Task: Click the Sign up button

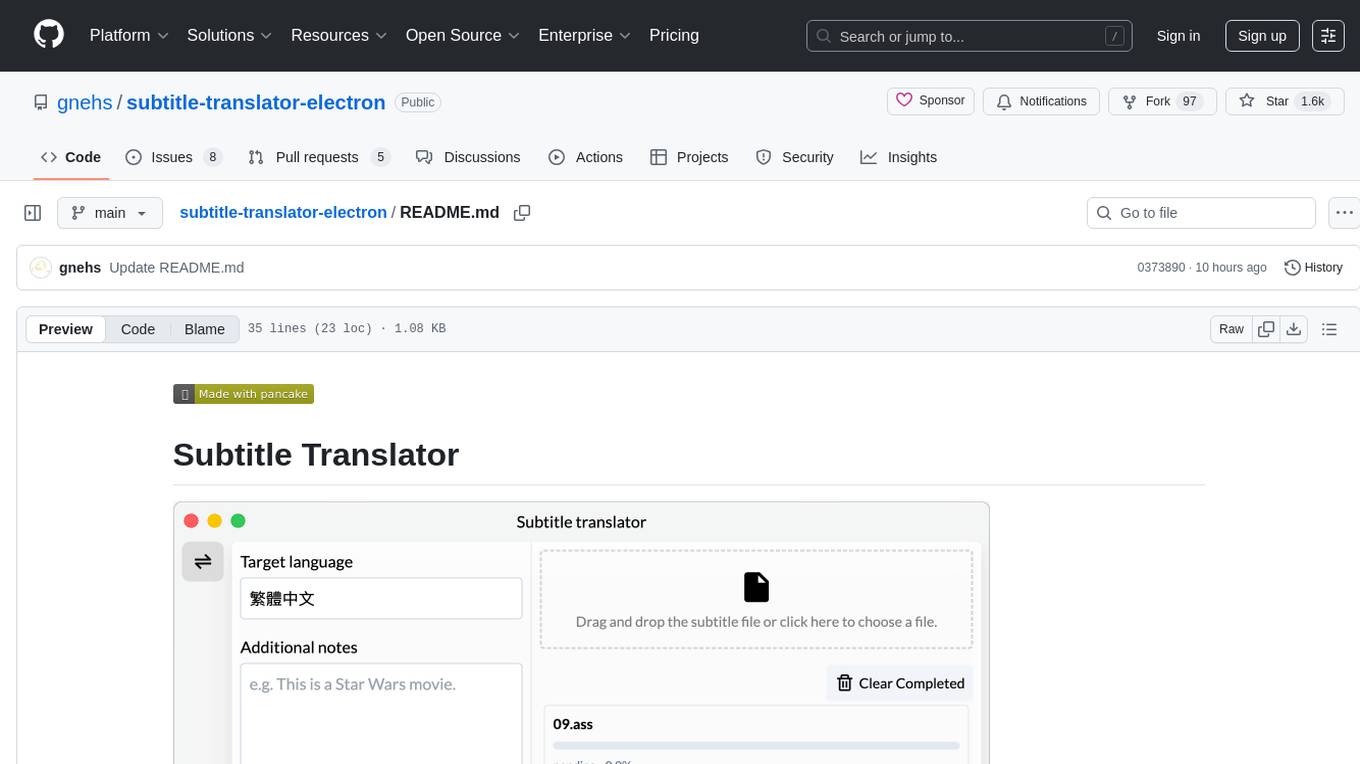Action: coord(1262,36)
